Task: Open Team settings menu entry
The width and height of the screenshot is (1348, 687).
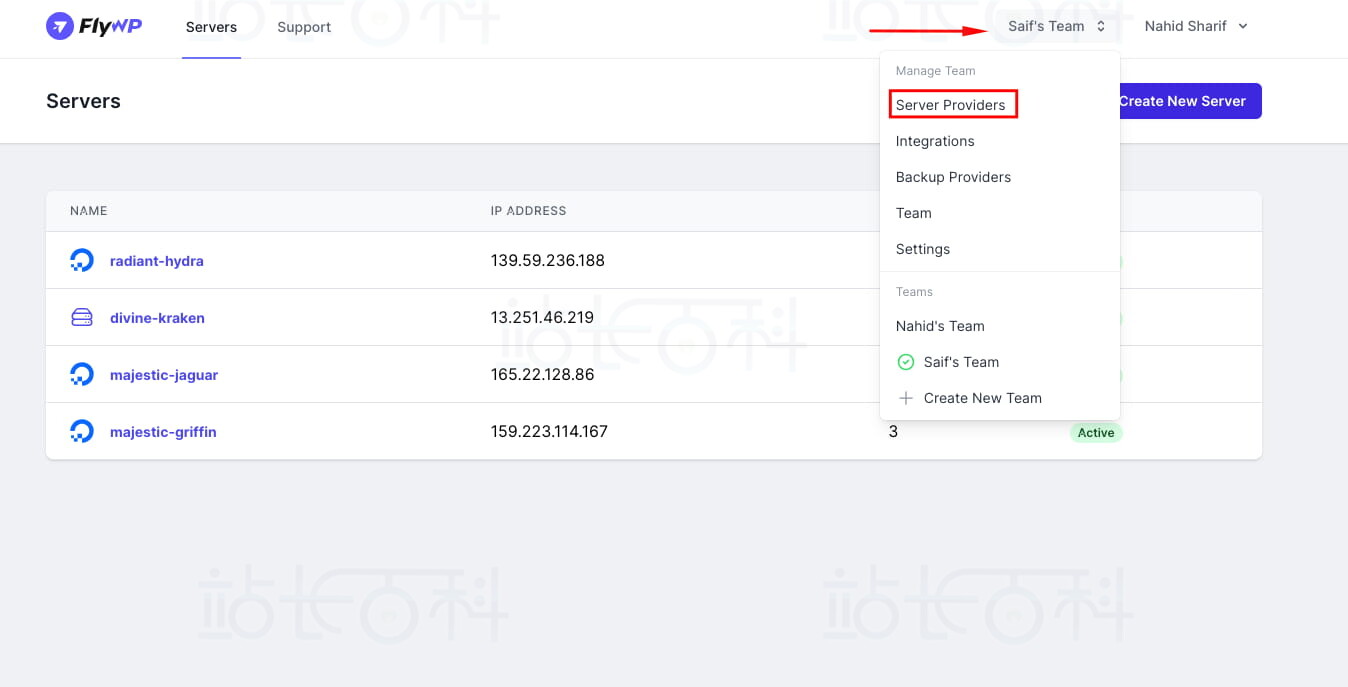Action: click(914, 213)
